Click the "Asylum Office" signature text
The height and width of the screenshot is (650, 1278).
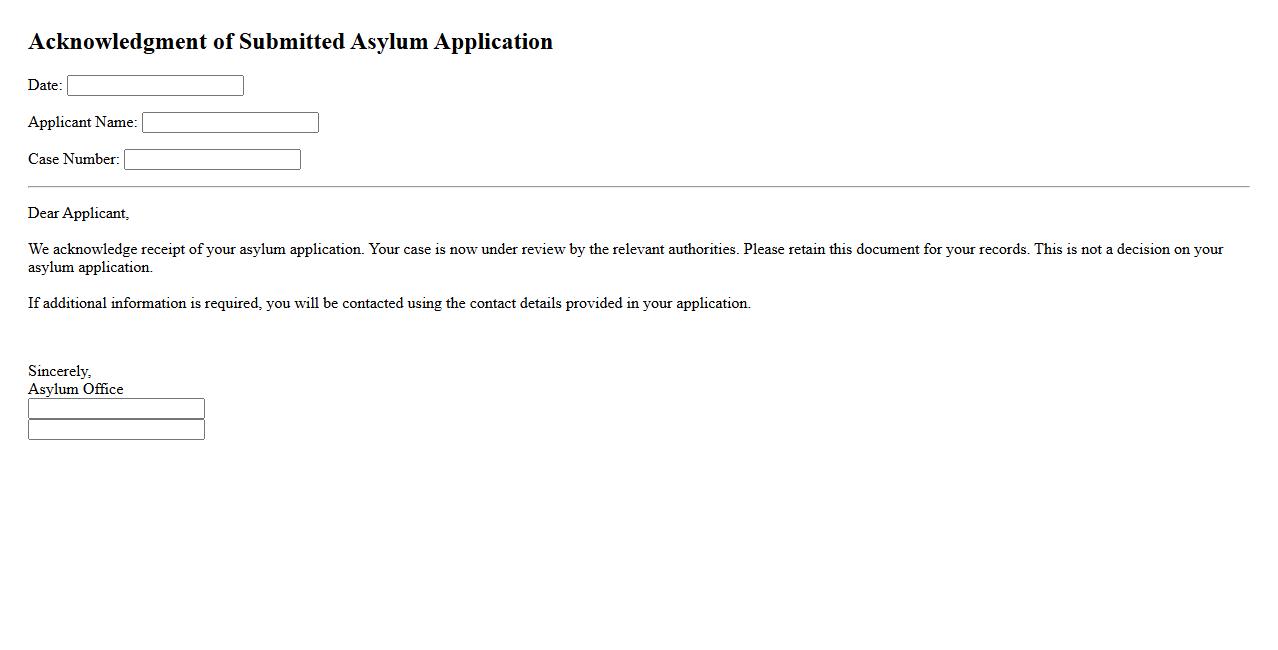point(75,389)
